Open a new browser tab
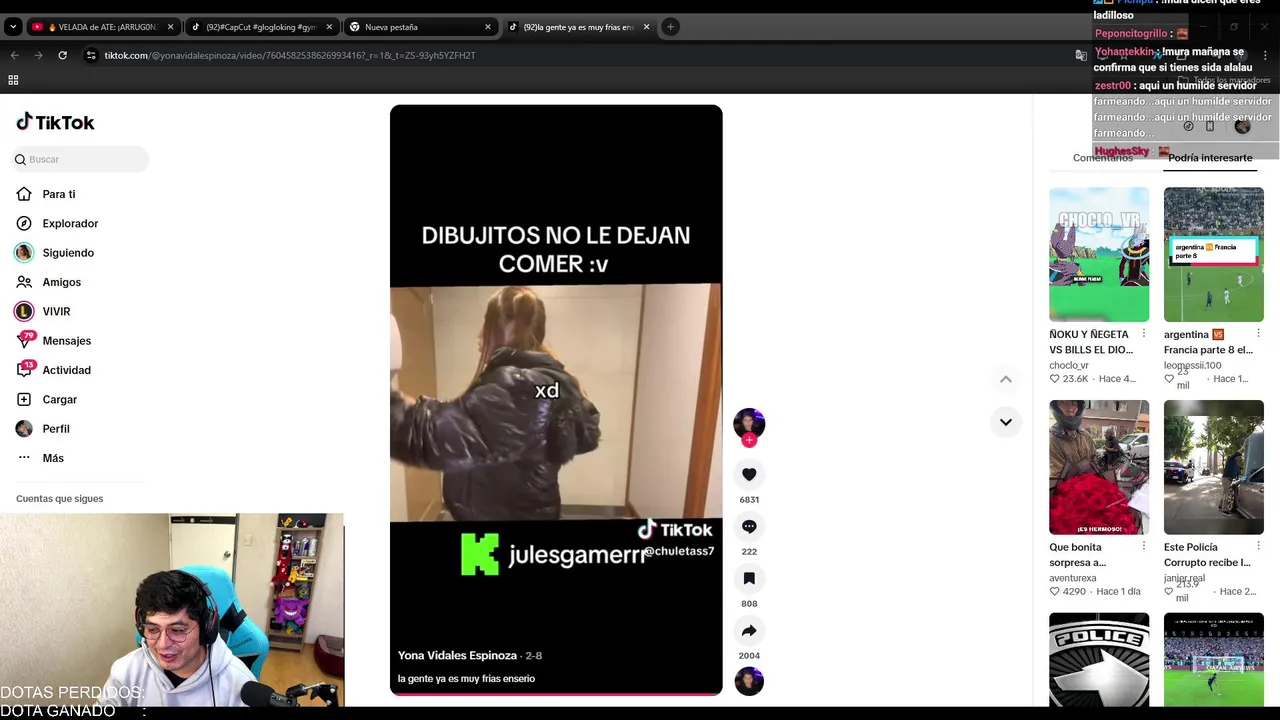Screen dimensions: 1280x720 670,27
